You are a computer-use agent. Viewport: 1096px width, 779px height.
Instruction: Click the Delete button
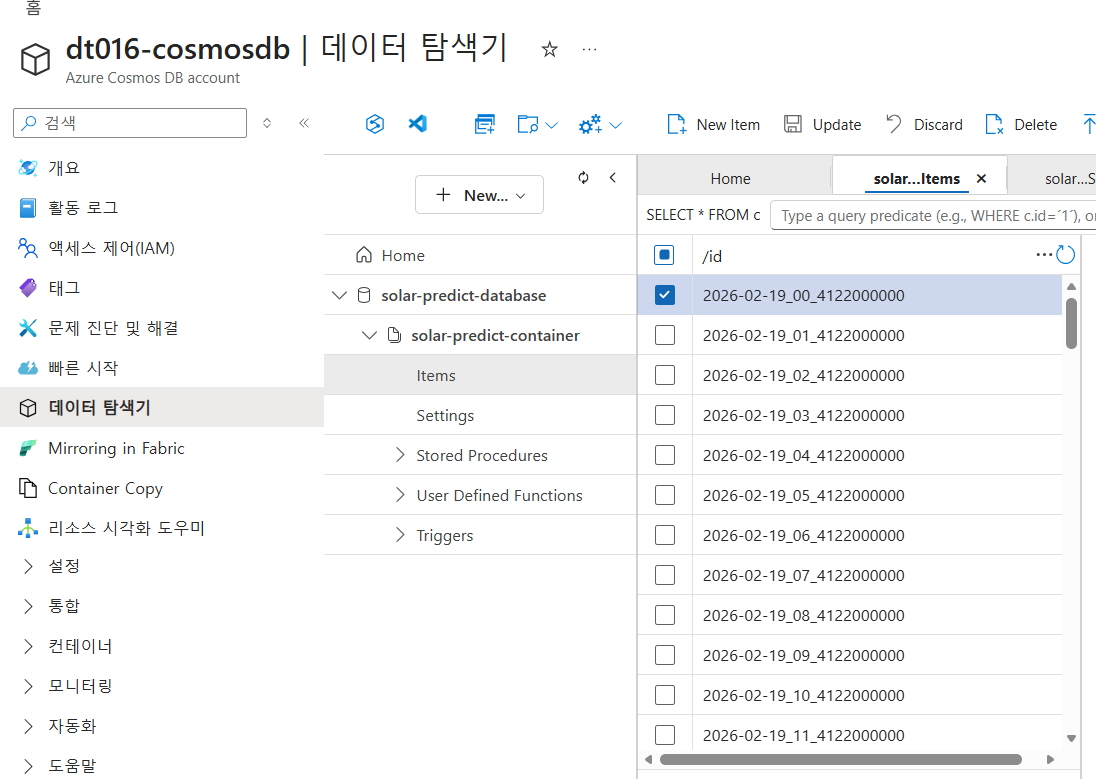coord(1021,124)
